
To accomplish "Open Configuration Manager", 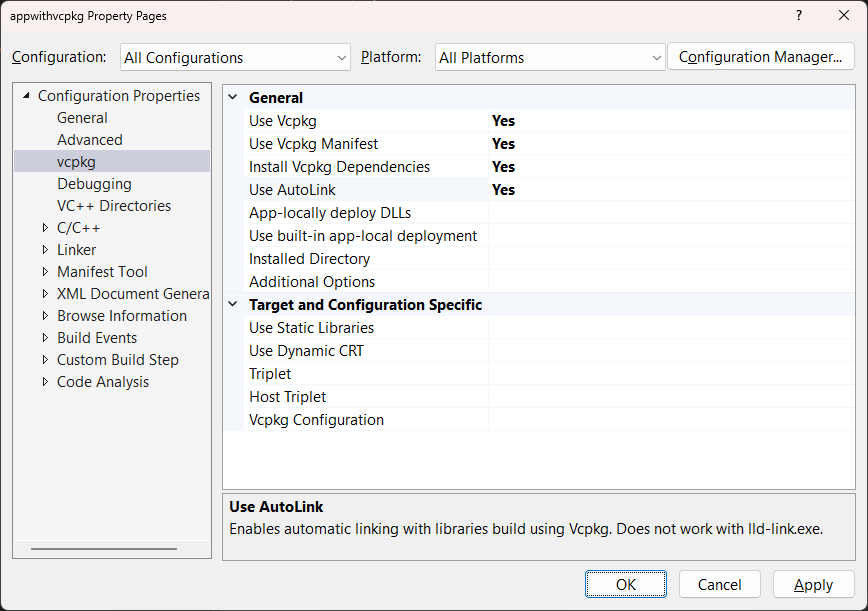I will tap(761, 57).
